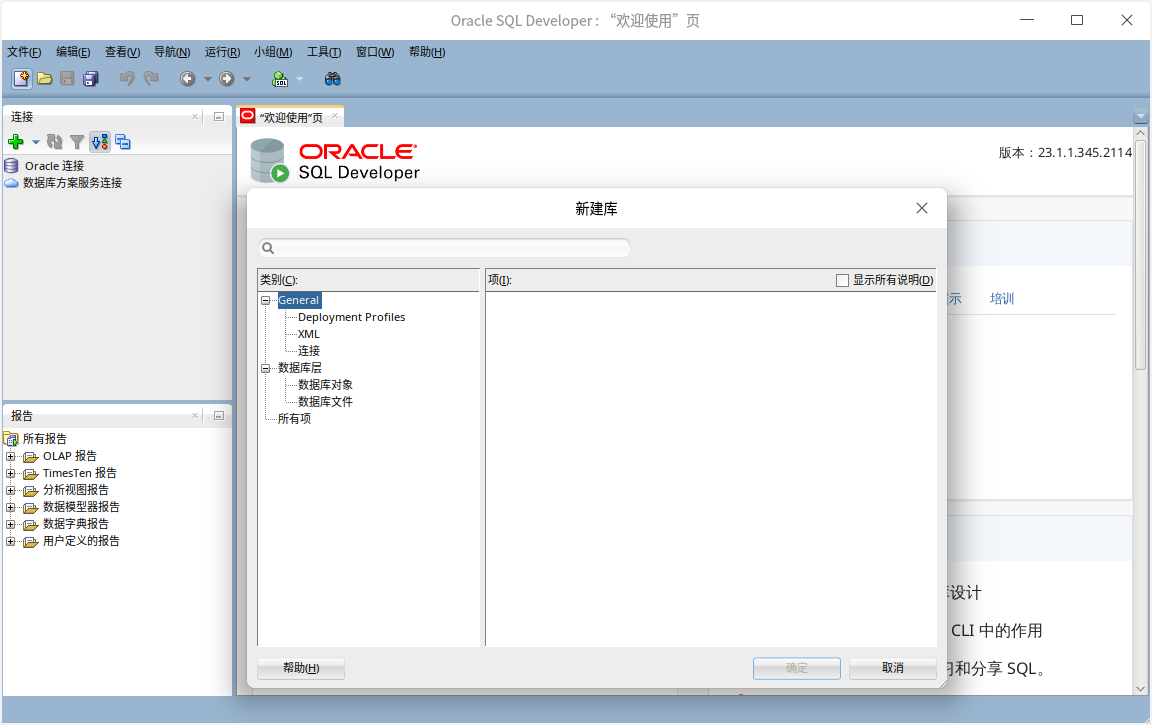The image size is (1152, 725).
Task: Click the green plus New Connection icon
Action: coord(16,142)
